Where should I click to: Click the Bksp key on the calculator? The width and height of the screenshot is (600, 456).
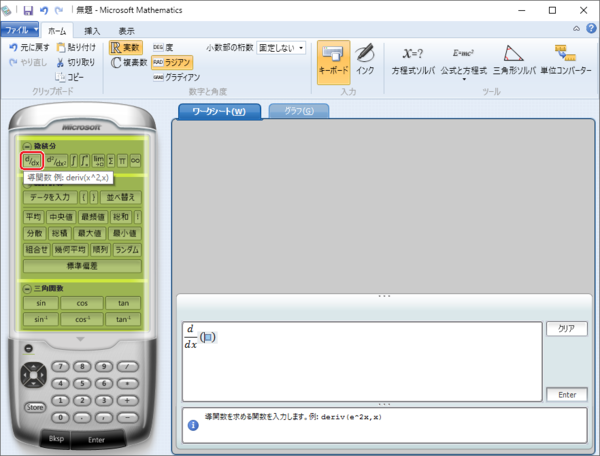(x=56, y=439)
